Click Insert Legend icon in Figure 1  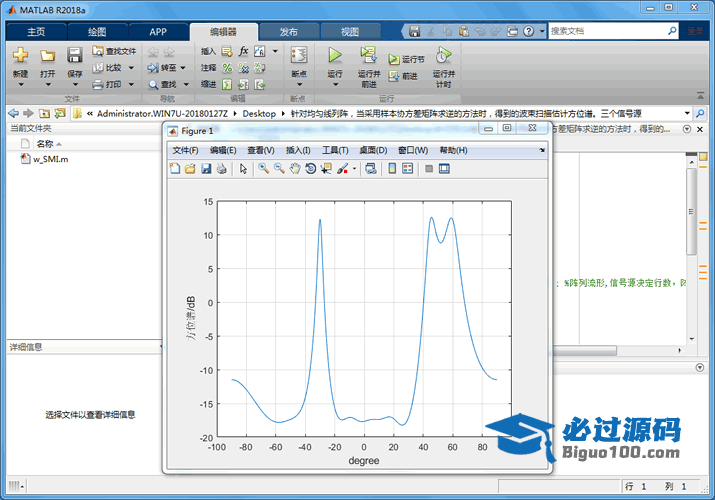click(408, 169)
